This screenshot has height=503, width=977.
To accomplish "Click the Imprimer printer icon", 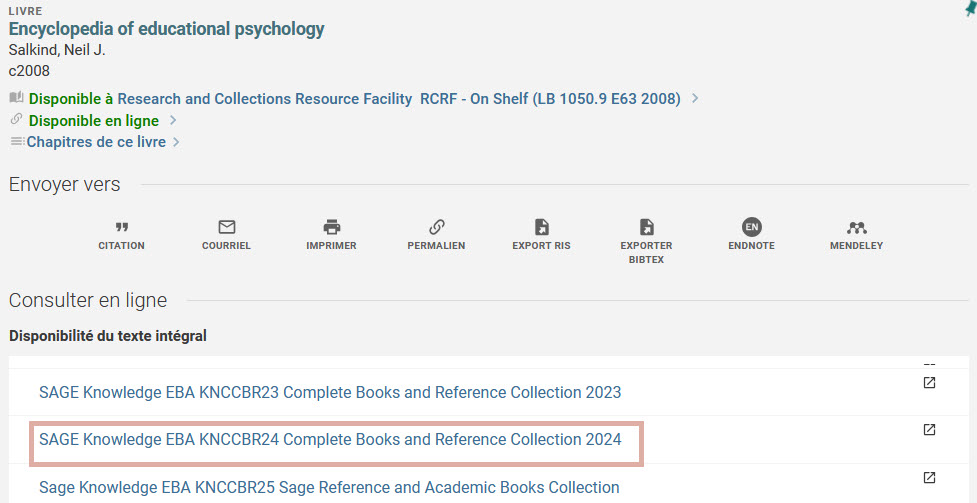I will tap(331, 227).
